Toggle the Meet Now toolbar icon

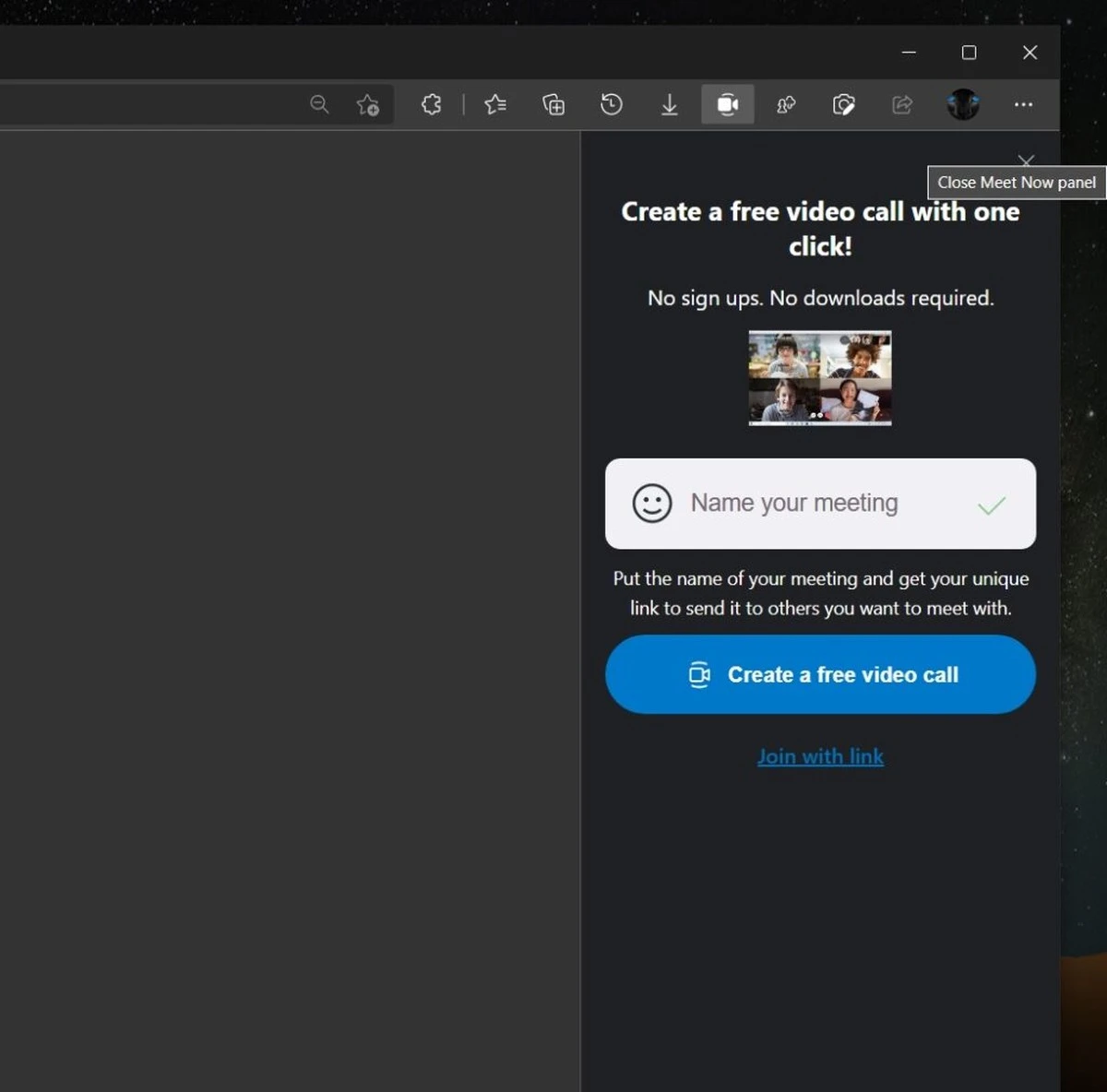727,104
